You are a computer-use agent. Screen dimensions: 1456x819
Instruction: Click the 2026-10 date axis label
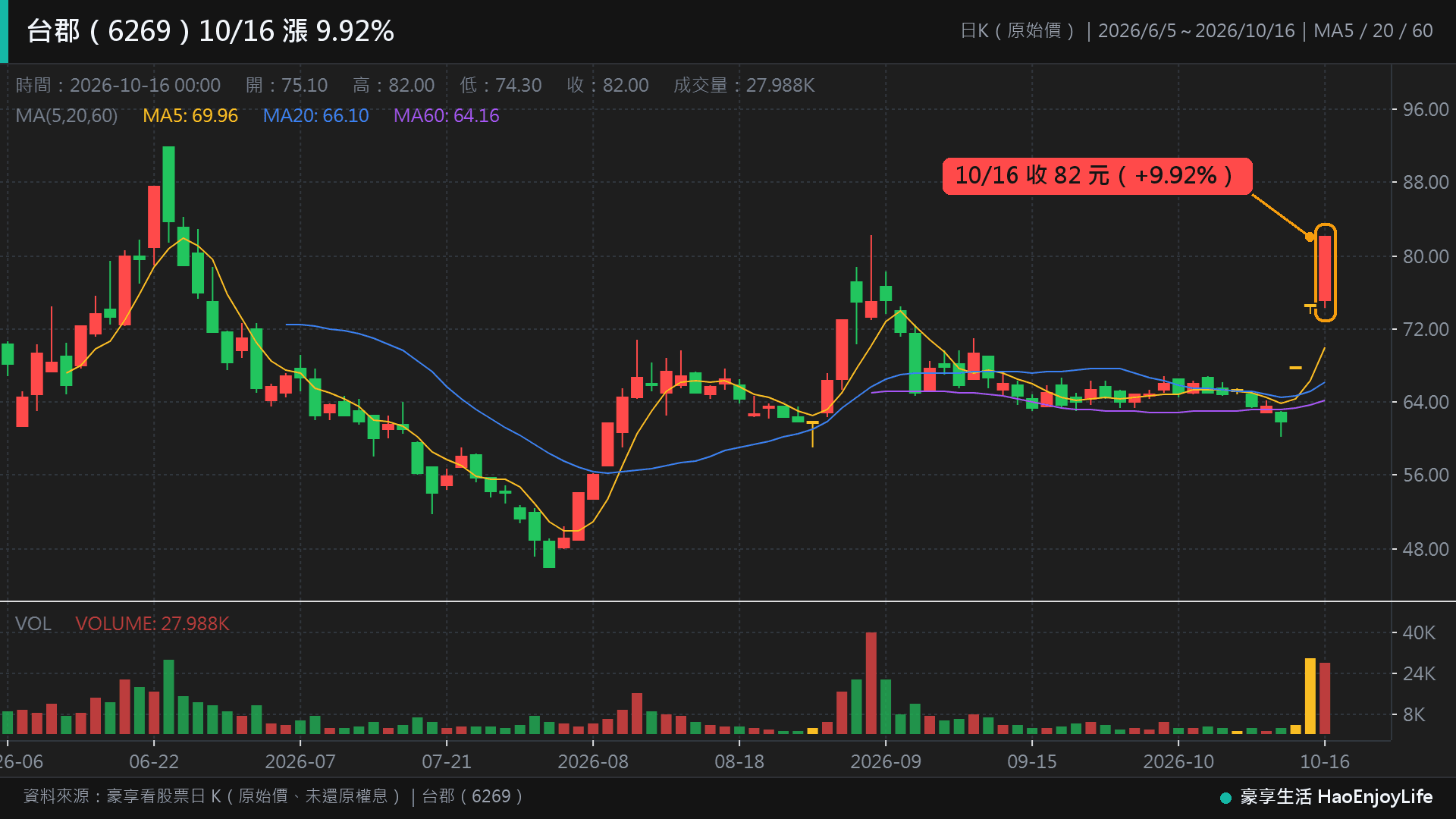(x=1178, y=762)
